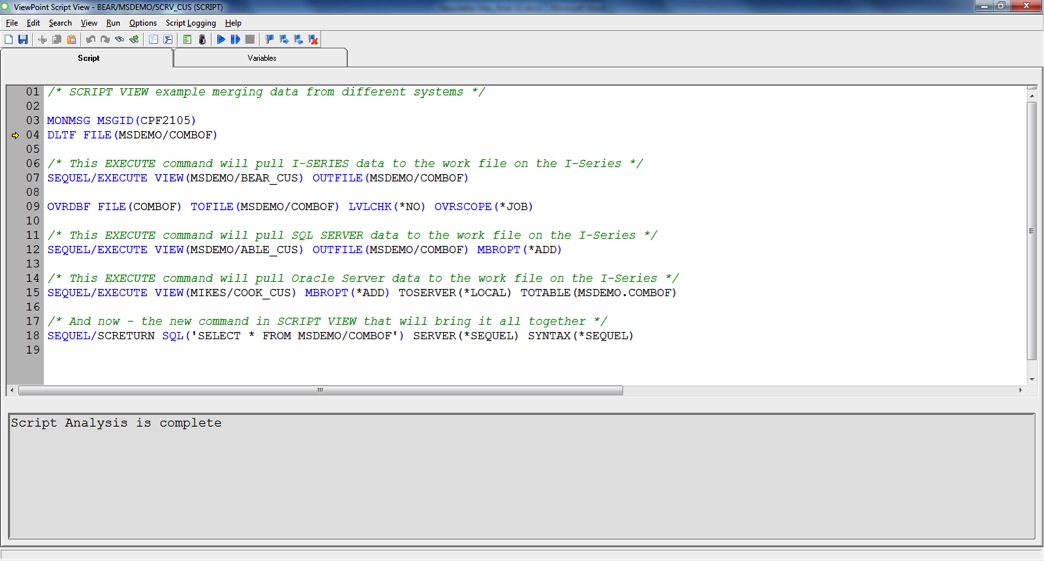Image resolution: width=1044 pixels, height=561 pixels.
Task: Go to previous bookmark flag icon
Action: (298, 40)
